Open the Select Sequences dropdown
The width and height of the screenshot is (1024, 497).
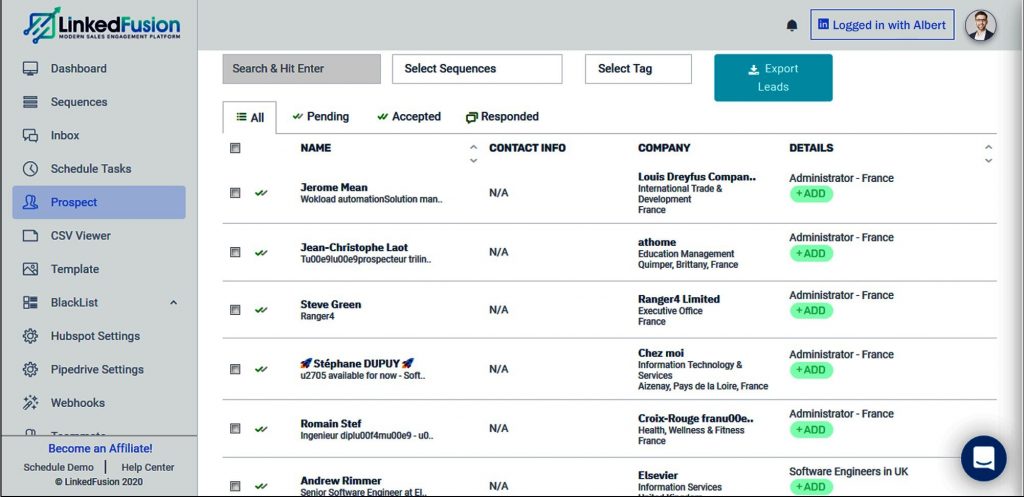pos(477,69)
